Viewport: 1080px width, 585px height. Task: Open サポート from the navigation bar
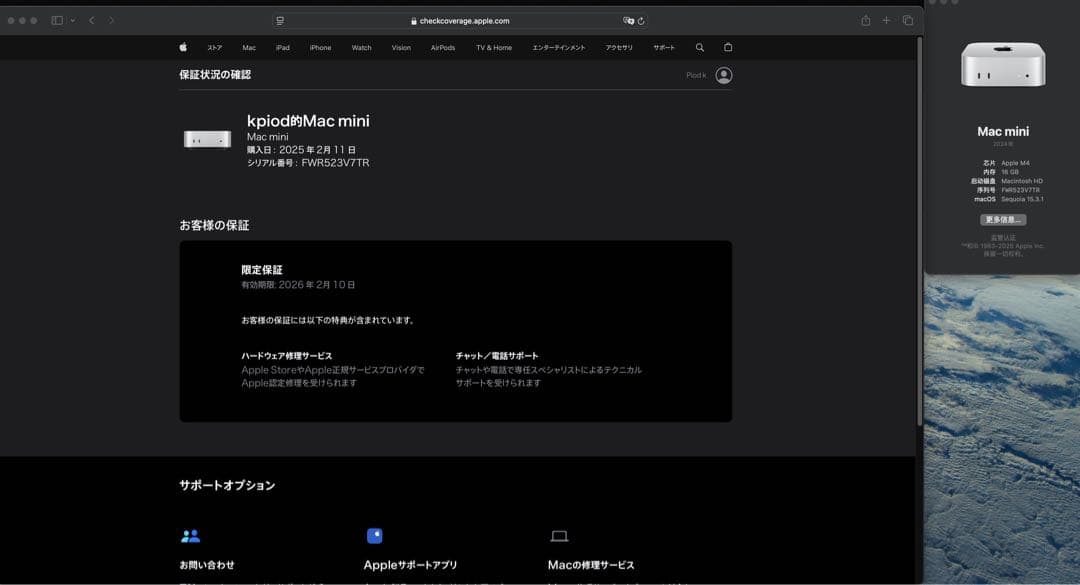tap(662, 47)
